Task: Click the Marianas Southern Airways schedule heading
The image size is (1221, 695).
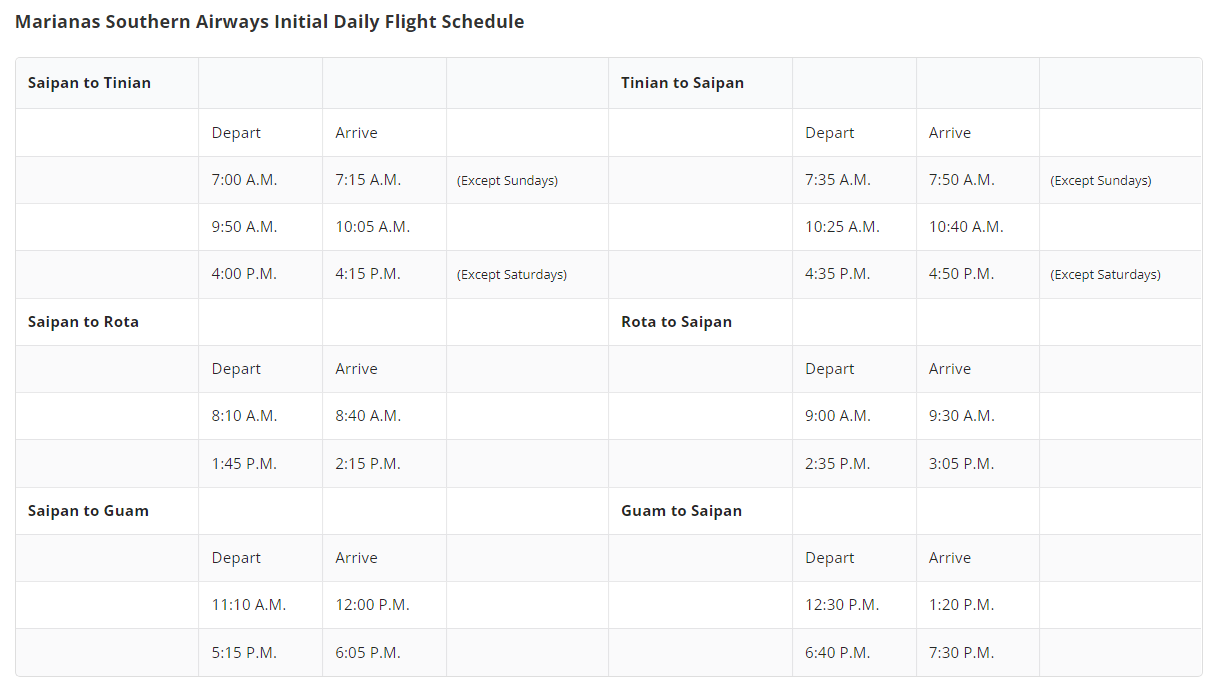Action: [269, 21]
